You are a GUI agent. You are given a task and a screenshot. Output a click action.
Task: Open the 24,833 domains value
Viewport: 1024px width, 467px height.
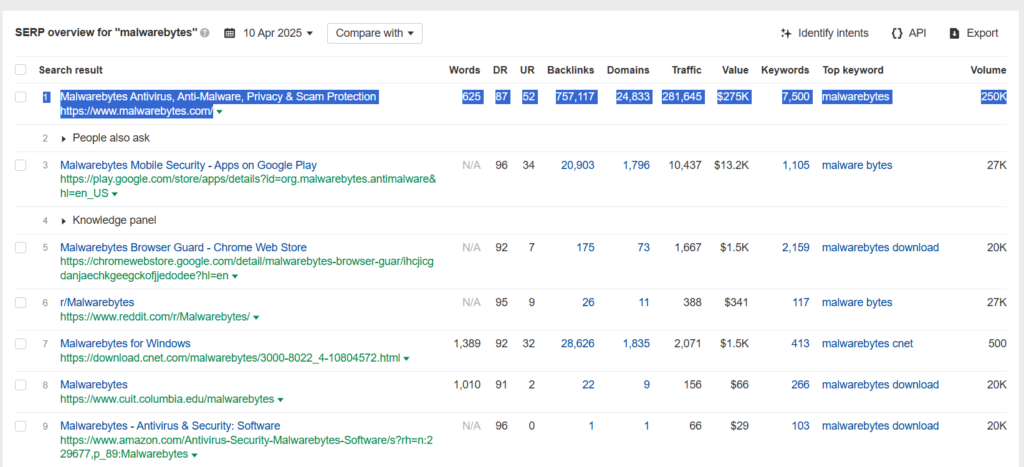coord(633,97)
